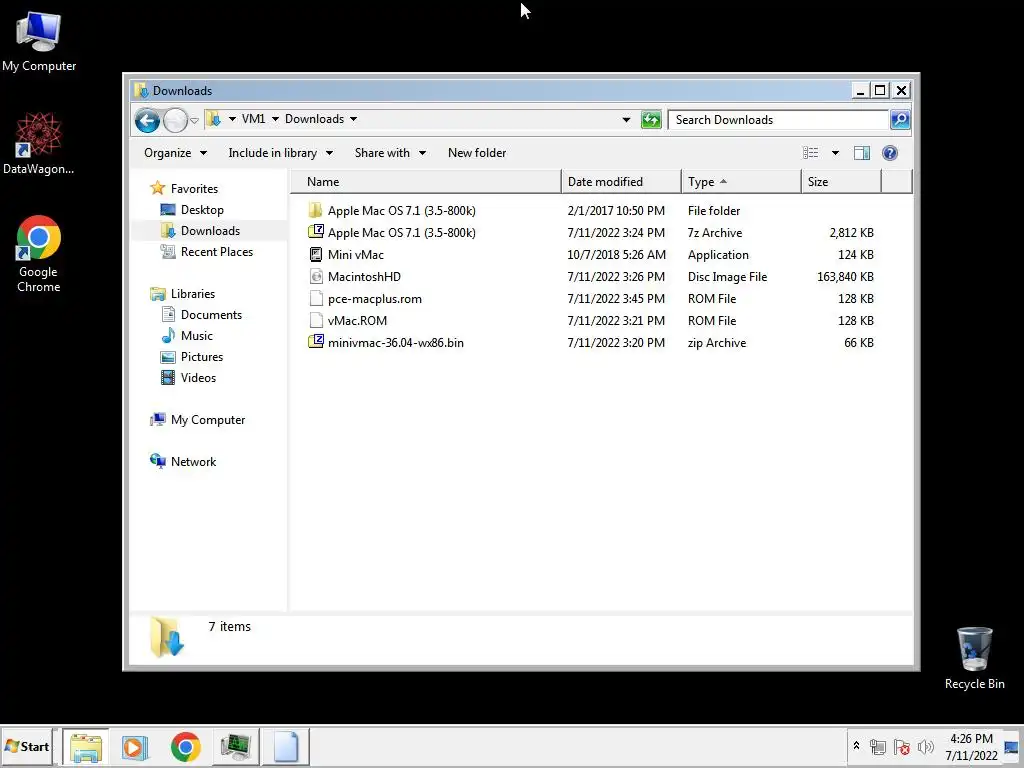Click the Back navigation arrow button
Screen dimensions: 1024x768
(147, 120)
